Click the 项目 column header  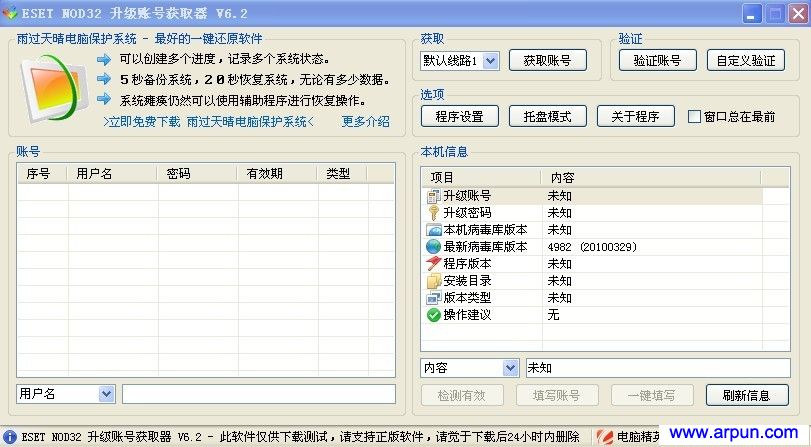tap(481, 178)
